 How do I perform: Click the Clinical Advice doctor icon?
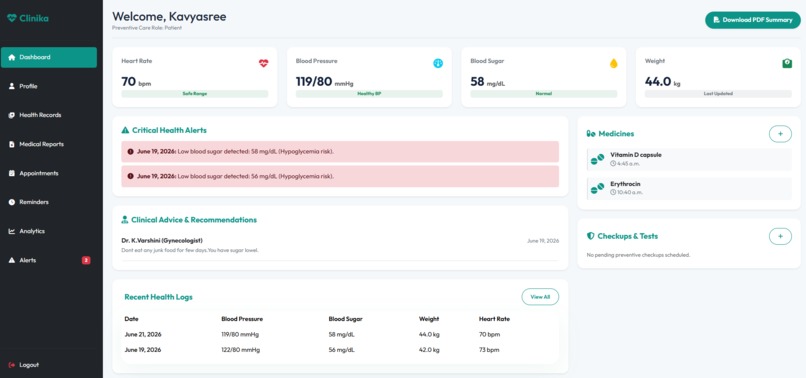[x=124, y=220]
